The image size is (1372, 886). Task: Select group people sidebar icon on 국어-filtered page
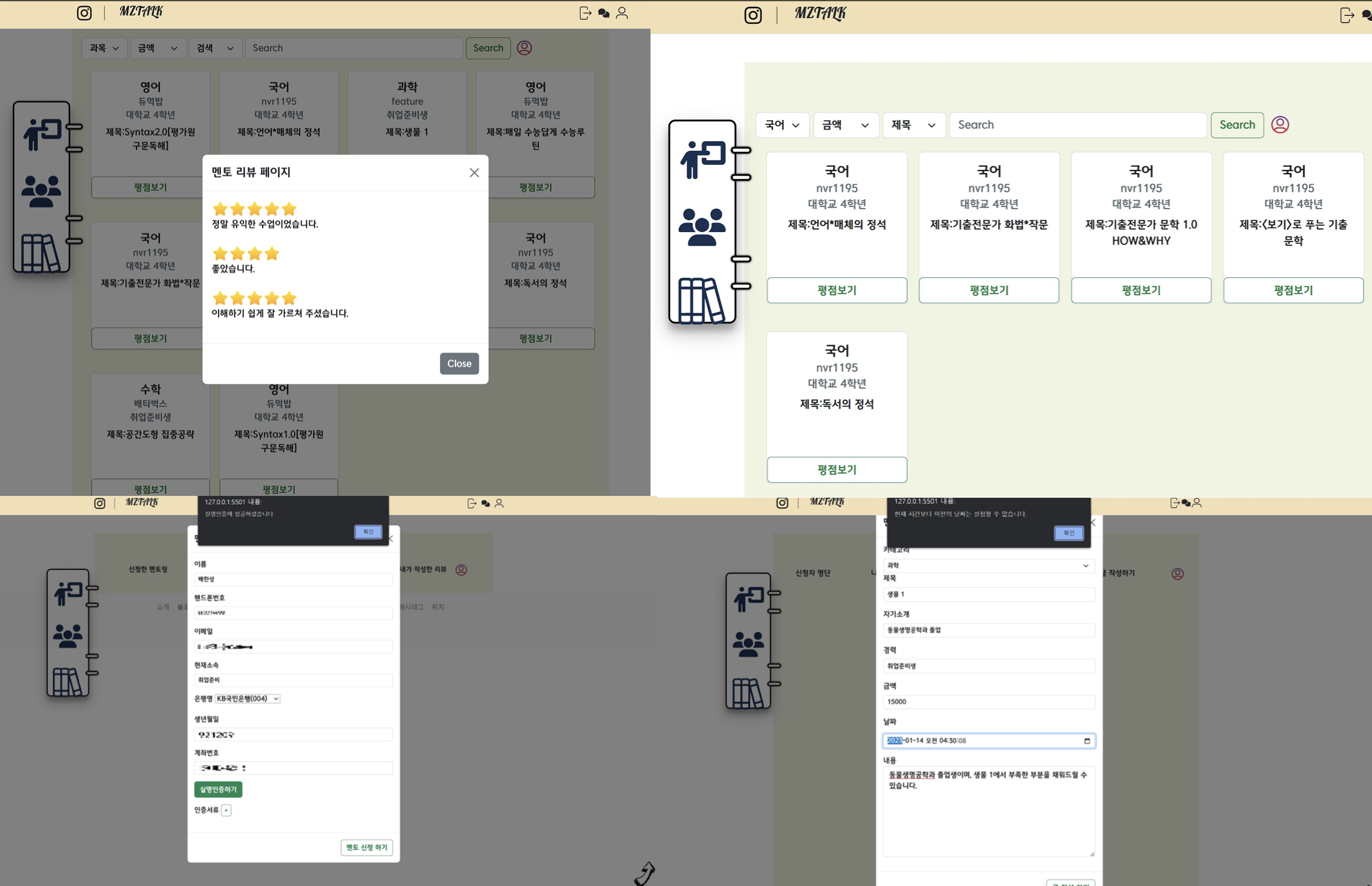click(702, 228)
